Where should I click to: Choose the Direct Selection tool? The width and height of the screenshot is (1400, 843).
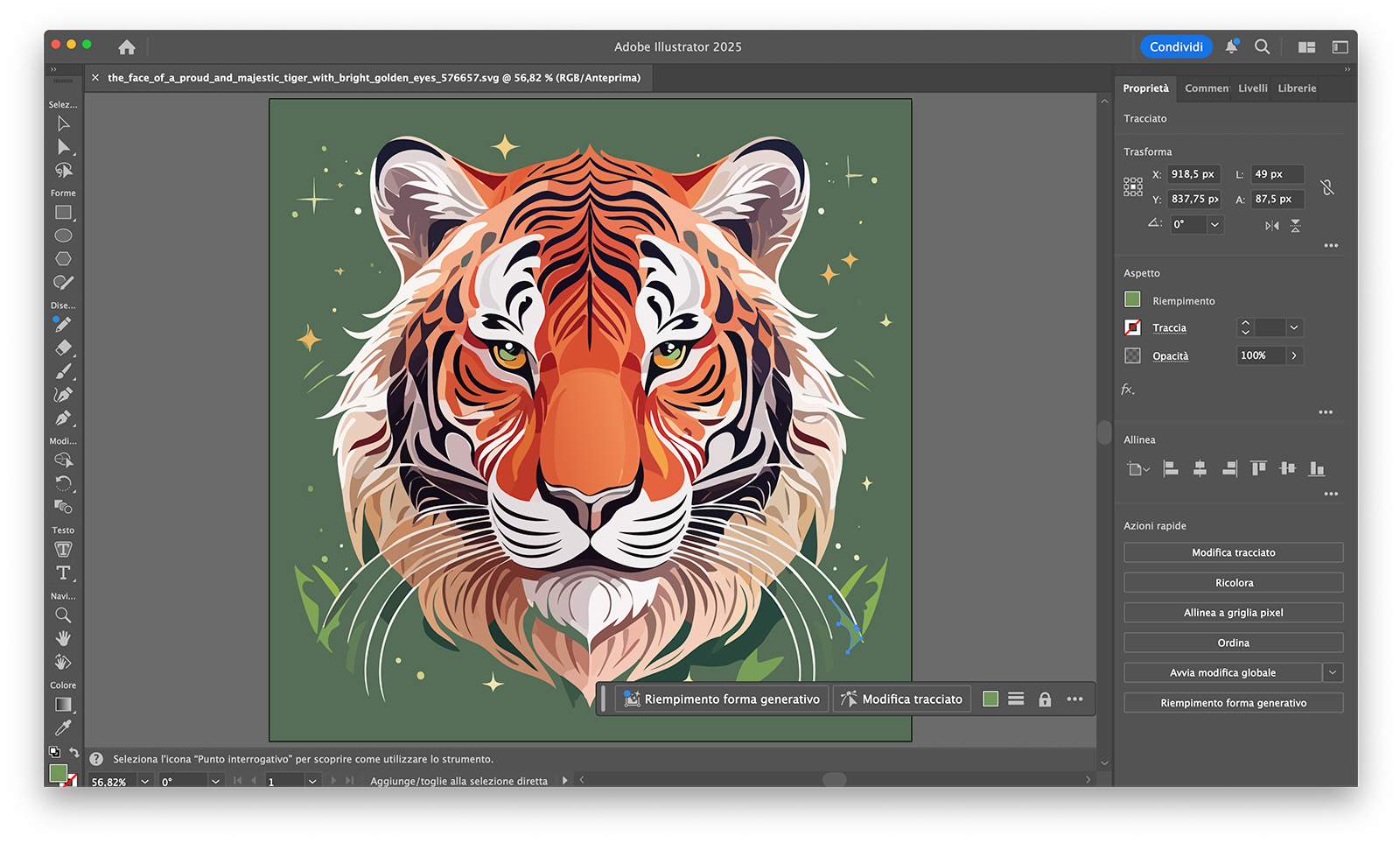click(64, 147)
